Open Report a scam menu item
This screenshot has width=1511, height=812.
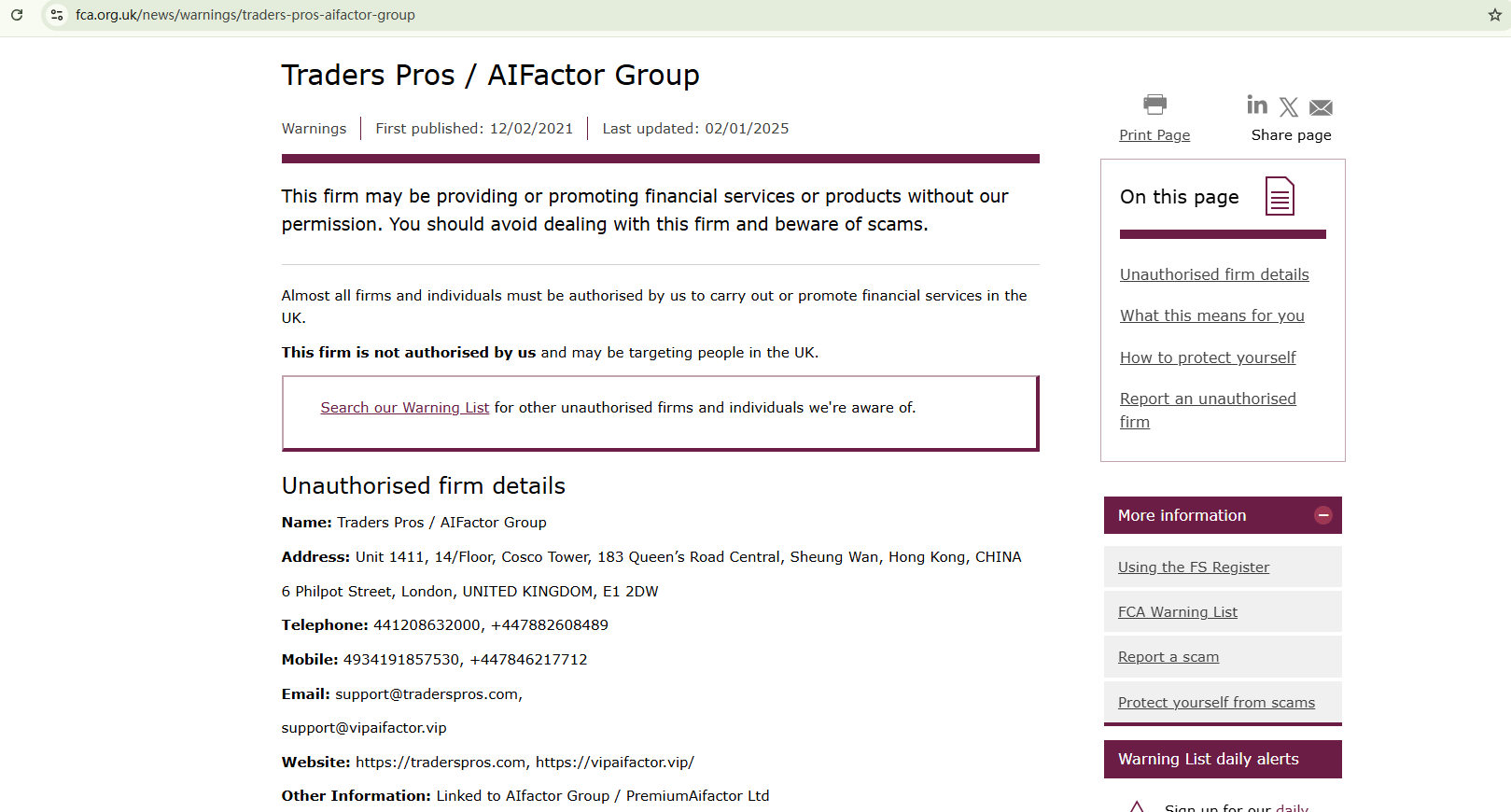[1168, 657]
